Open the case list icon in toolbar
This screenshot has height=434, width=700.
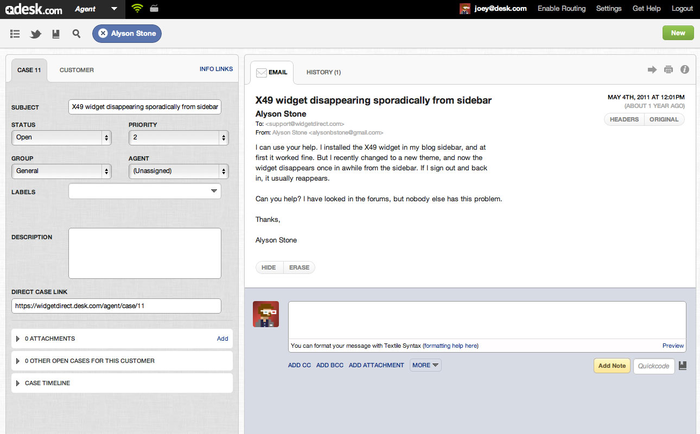15,33
